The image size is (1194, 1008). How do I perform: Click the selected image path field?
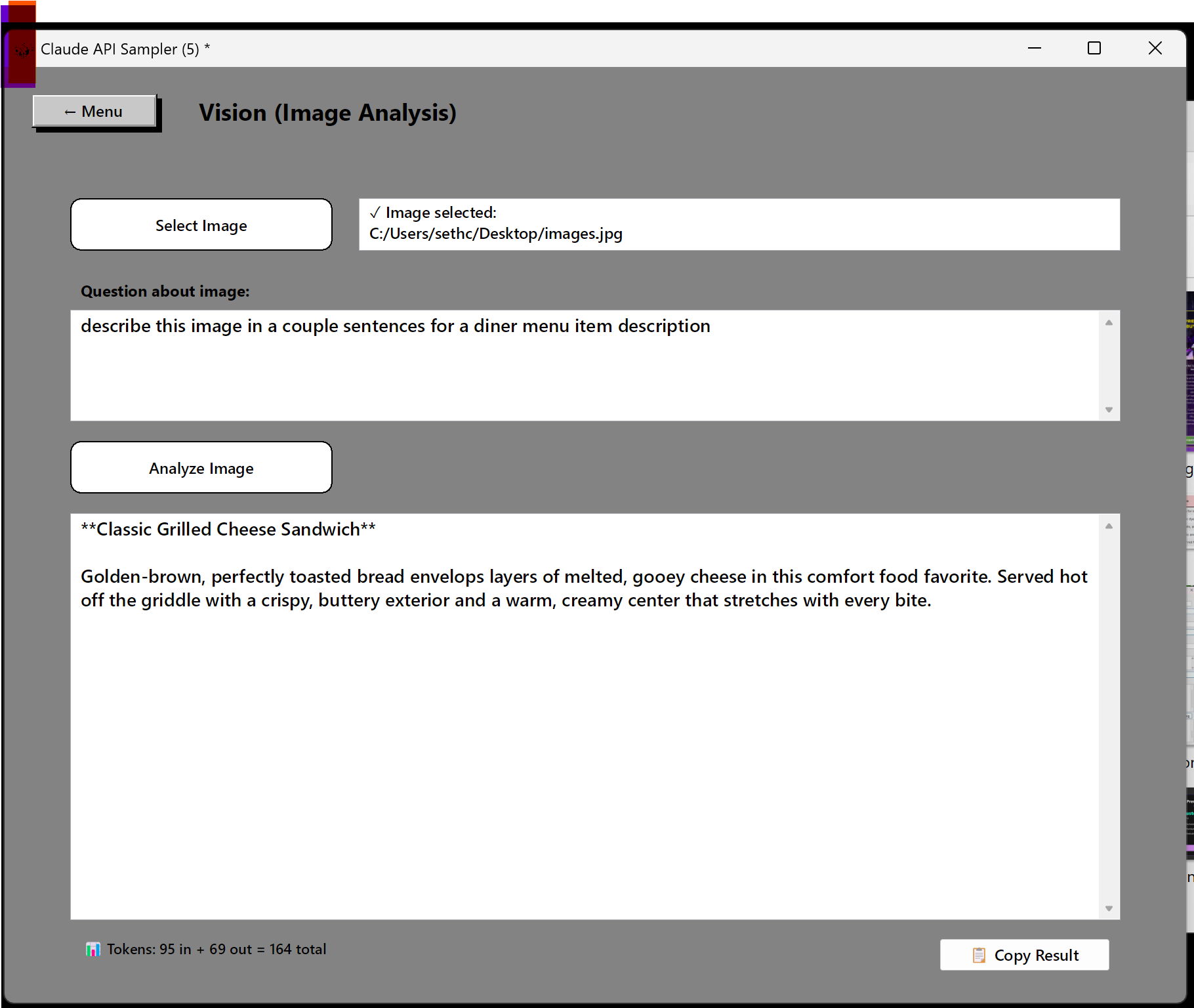(x=739, y=224)
